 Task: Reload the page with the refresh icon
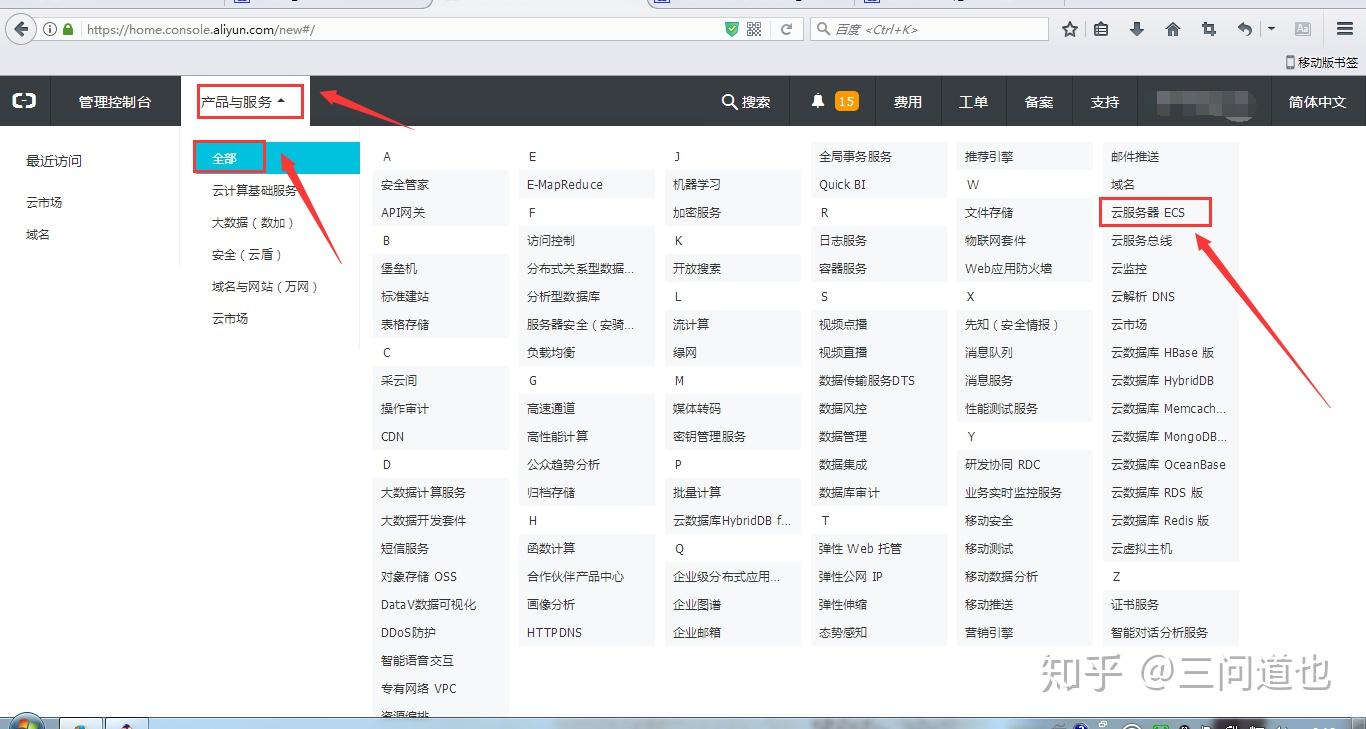pyautogui.click(x=786, y=29)
